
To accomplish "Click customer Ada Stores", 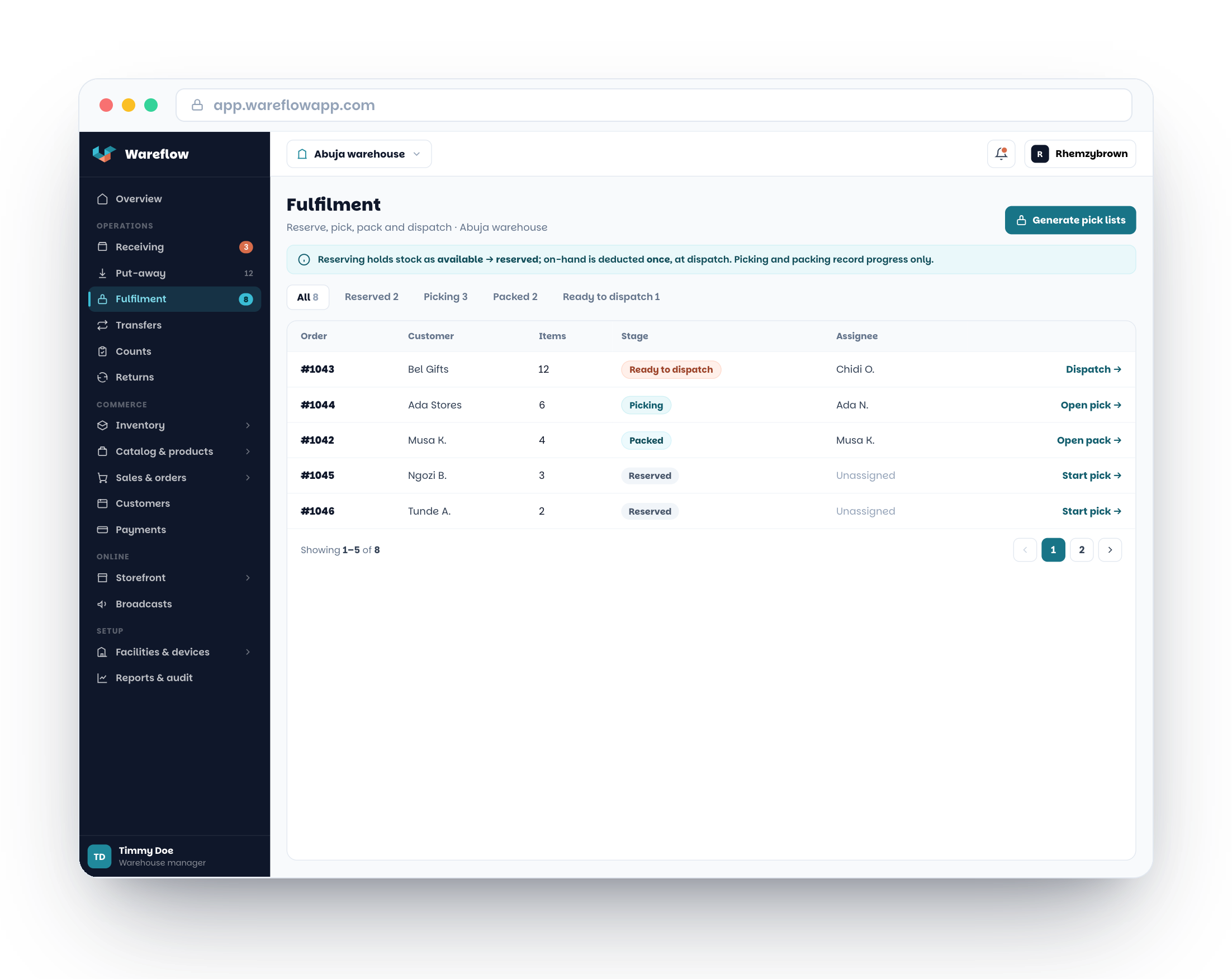I will tap(434, 405).
